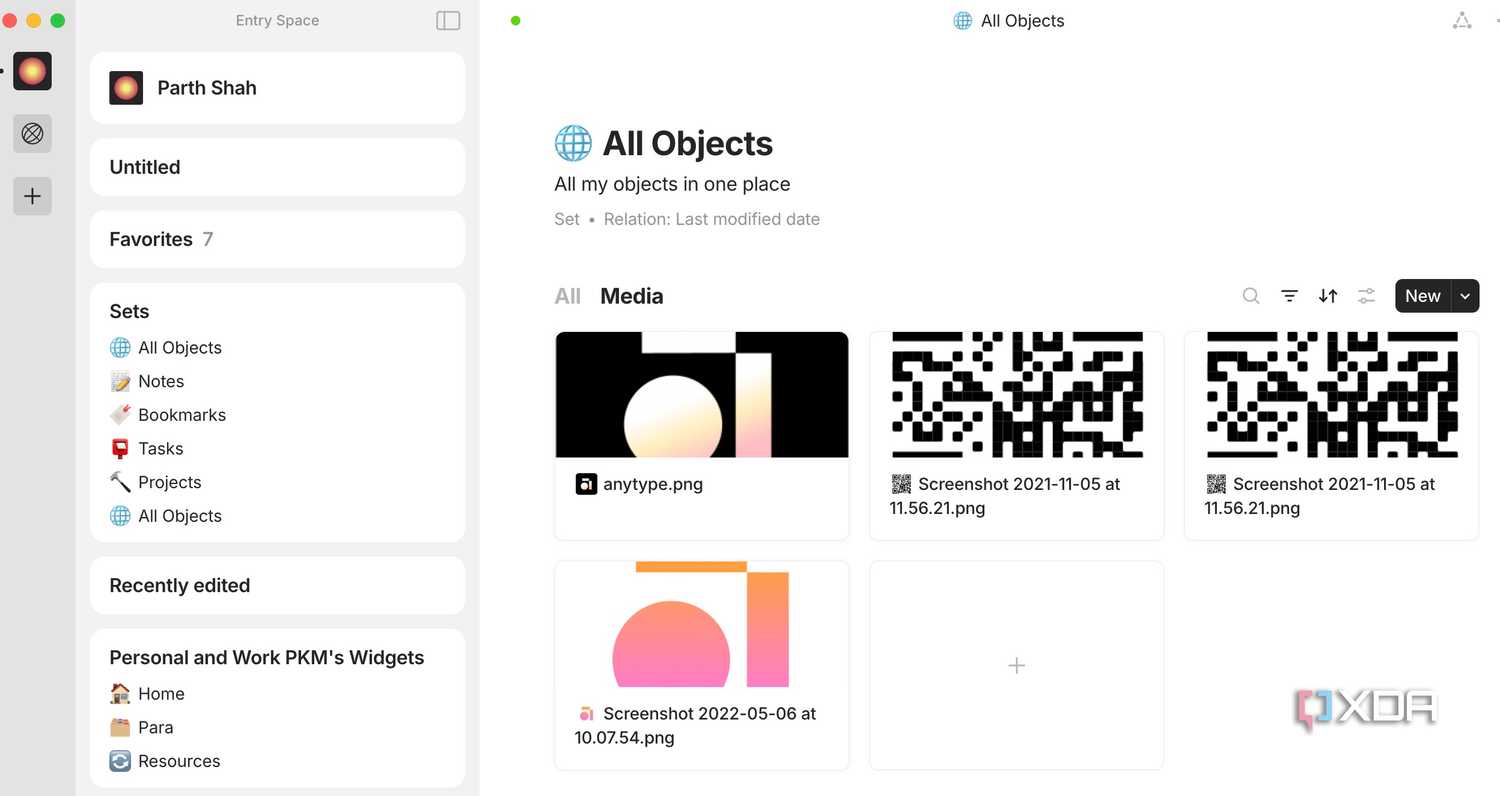Open the filter icon in view toolbar
Viewport: 1500px width, 796px height.
(1290, 296)
